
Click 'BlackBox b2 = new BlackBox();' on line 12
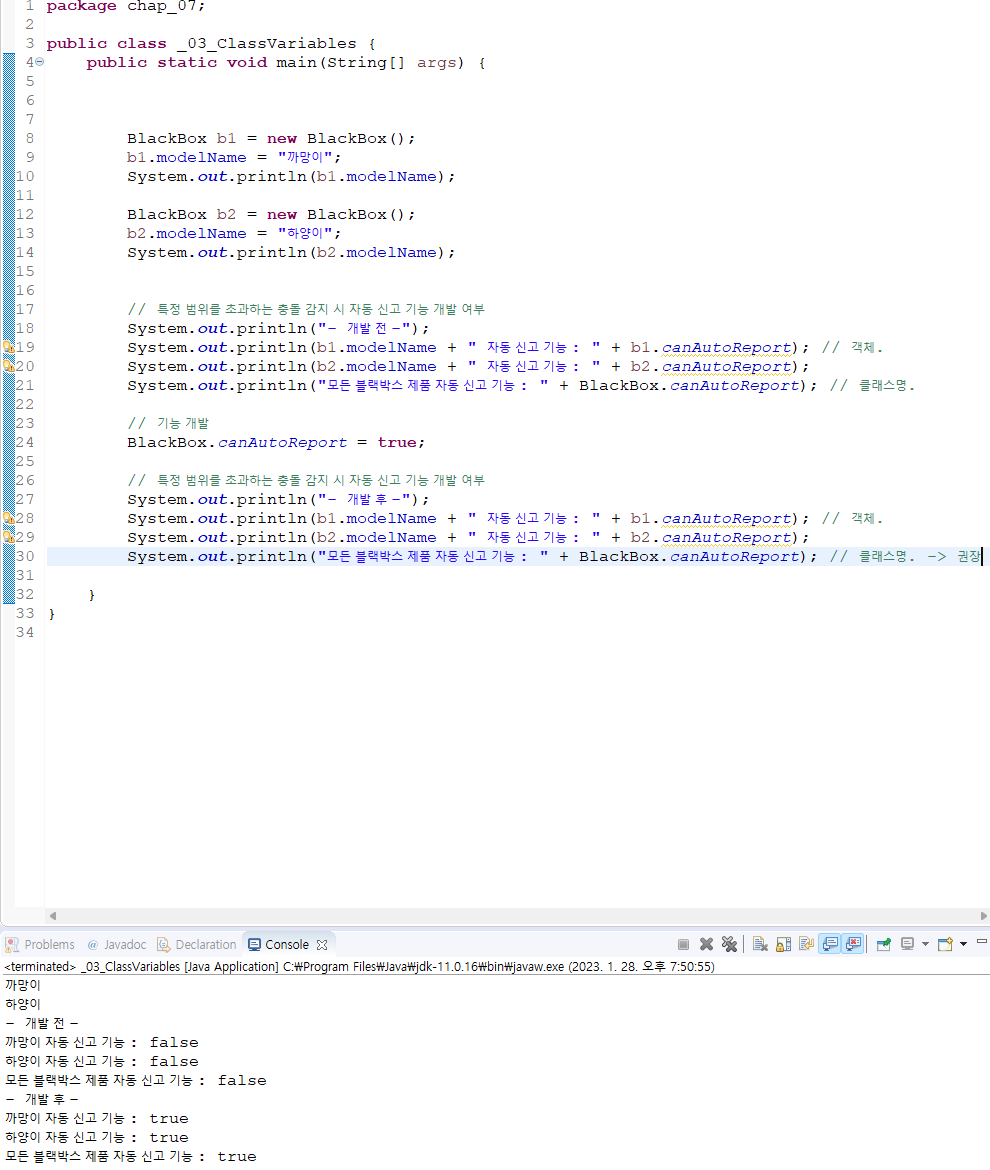[x=271, y=215]
